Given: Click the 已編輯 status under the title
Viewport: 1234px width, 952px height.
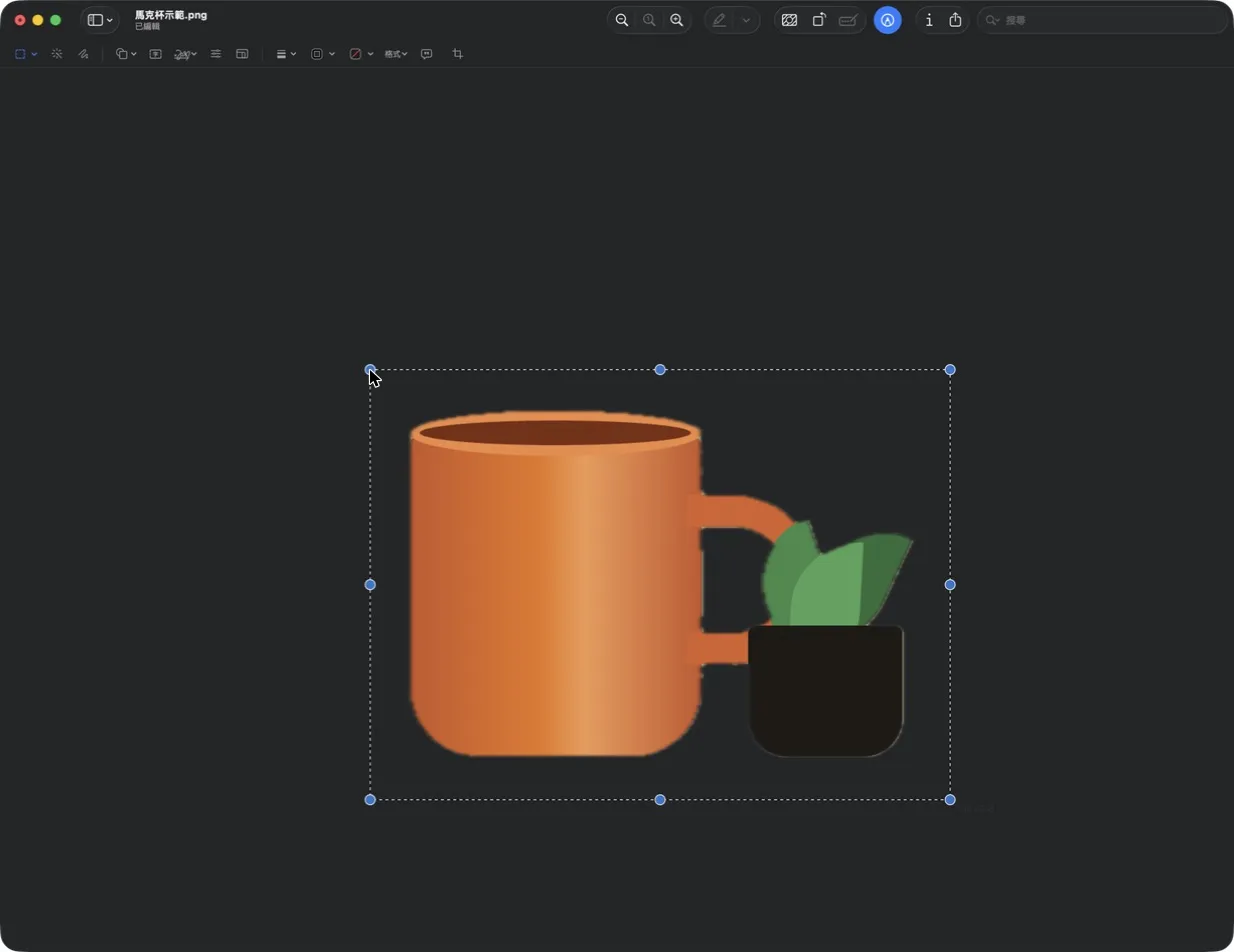Looking at the screenshot, I should click(146, 27).
